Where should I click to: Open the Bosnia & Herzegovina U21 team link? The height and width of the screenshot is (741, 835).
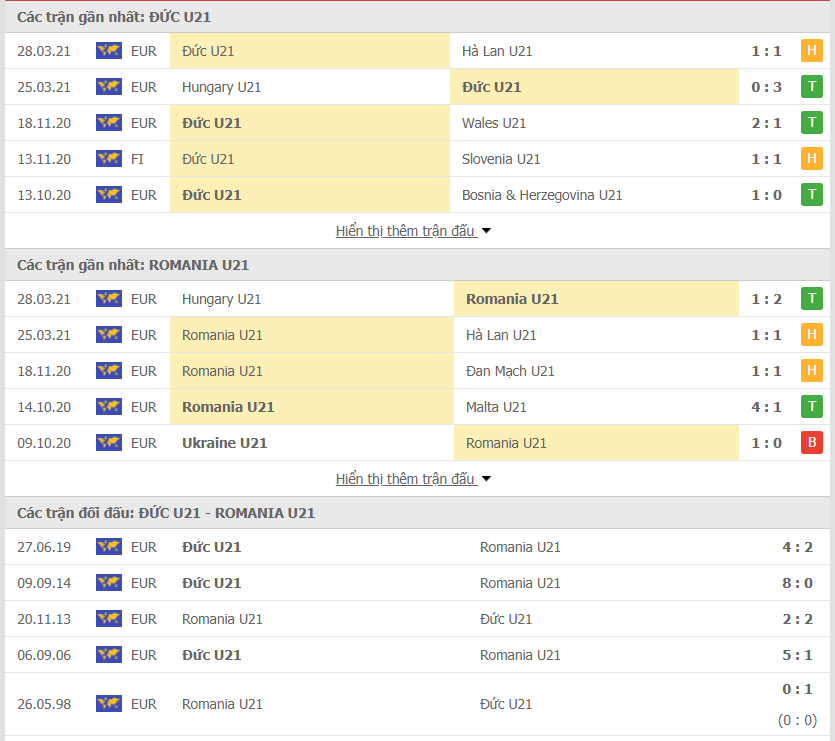coord(542,195)
